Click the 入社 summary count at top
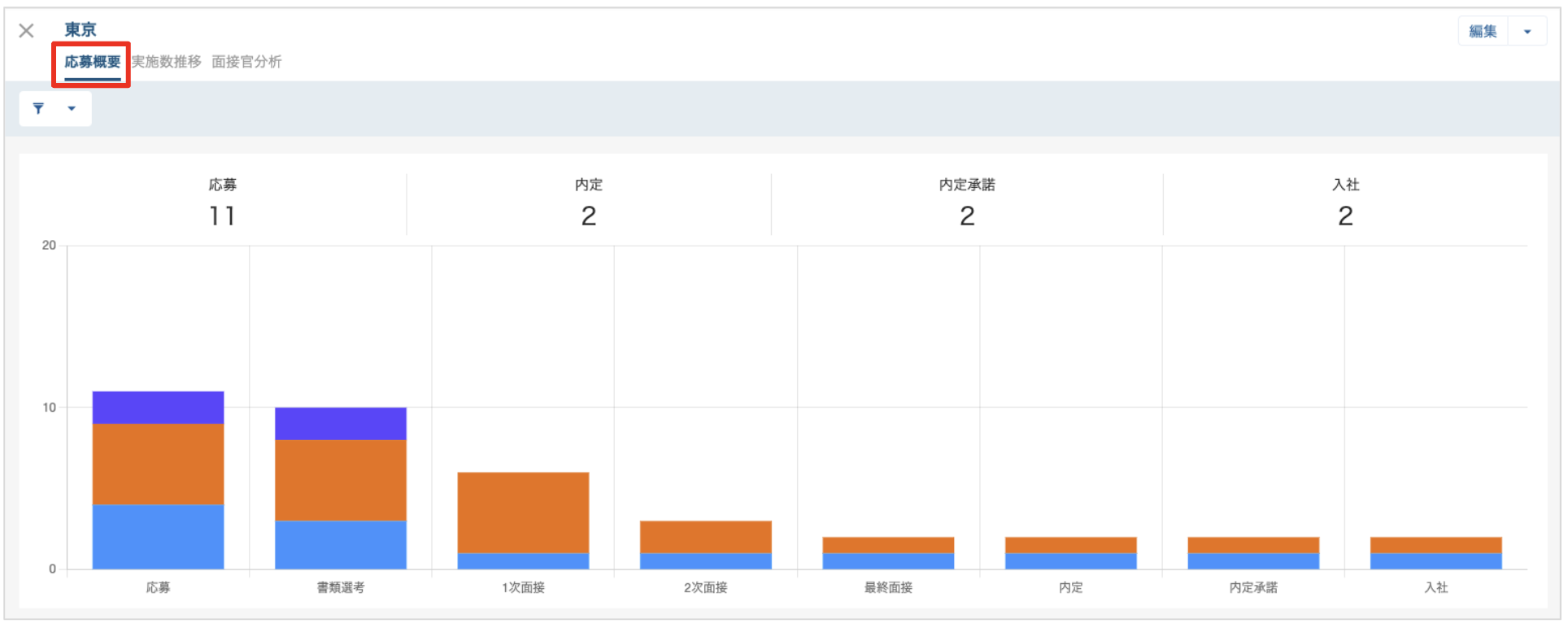The width and height of the screenshot is (1568, 628). [1346, 216]
